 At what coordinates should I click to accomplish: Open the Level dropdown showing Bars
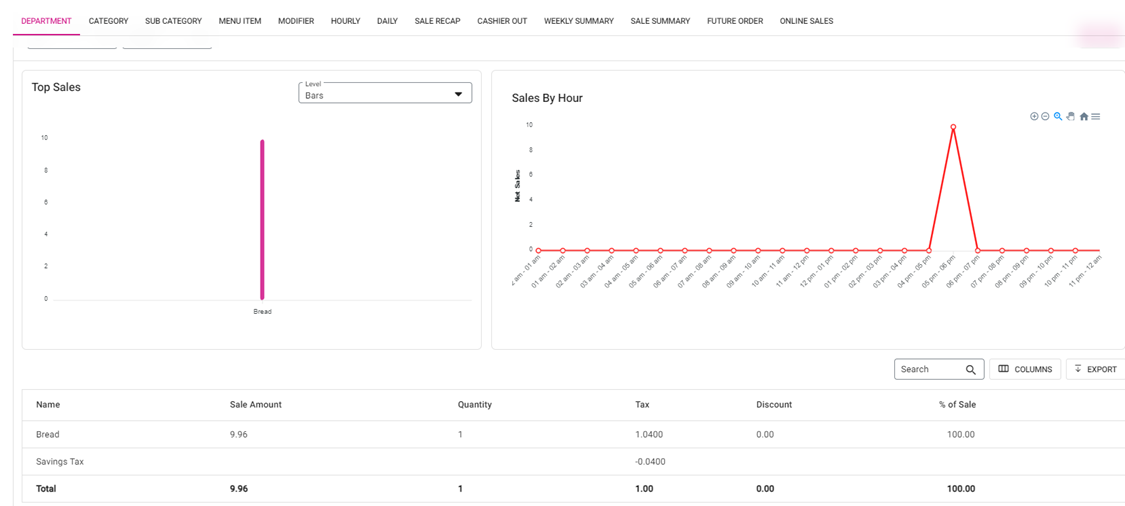coord(385,93)
